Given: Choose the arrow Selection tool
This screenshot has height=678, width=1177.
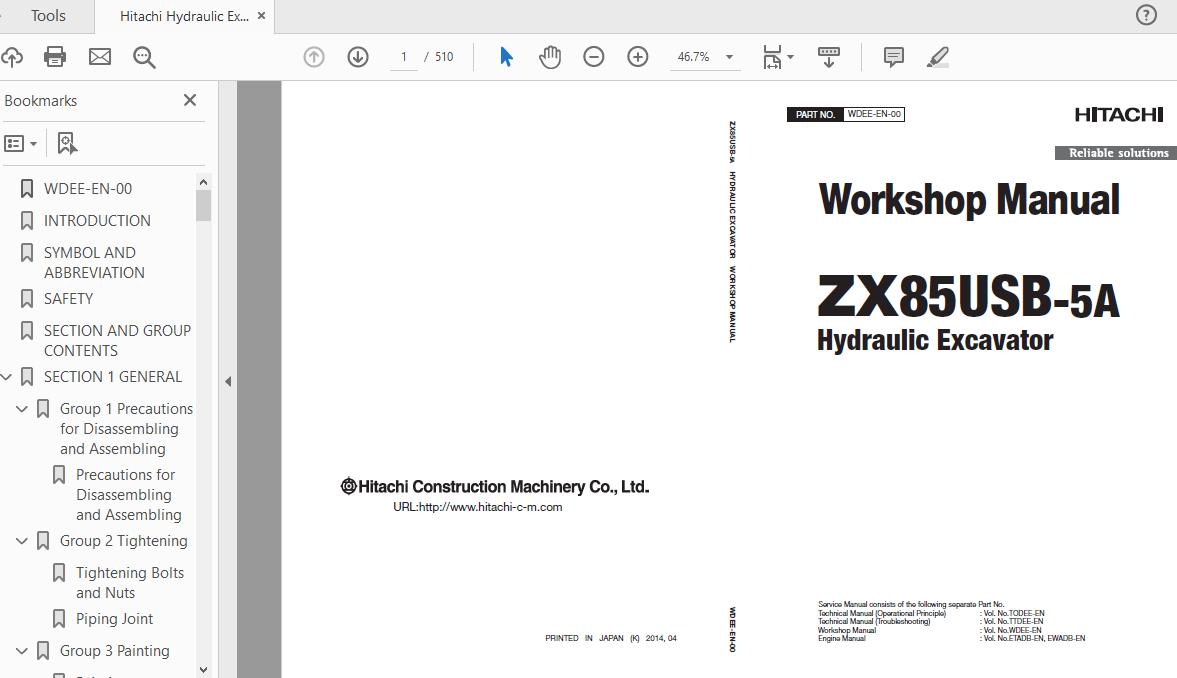Looking at the screenshot, I should [506, 57].
